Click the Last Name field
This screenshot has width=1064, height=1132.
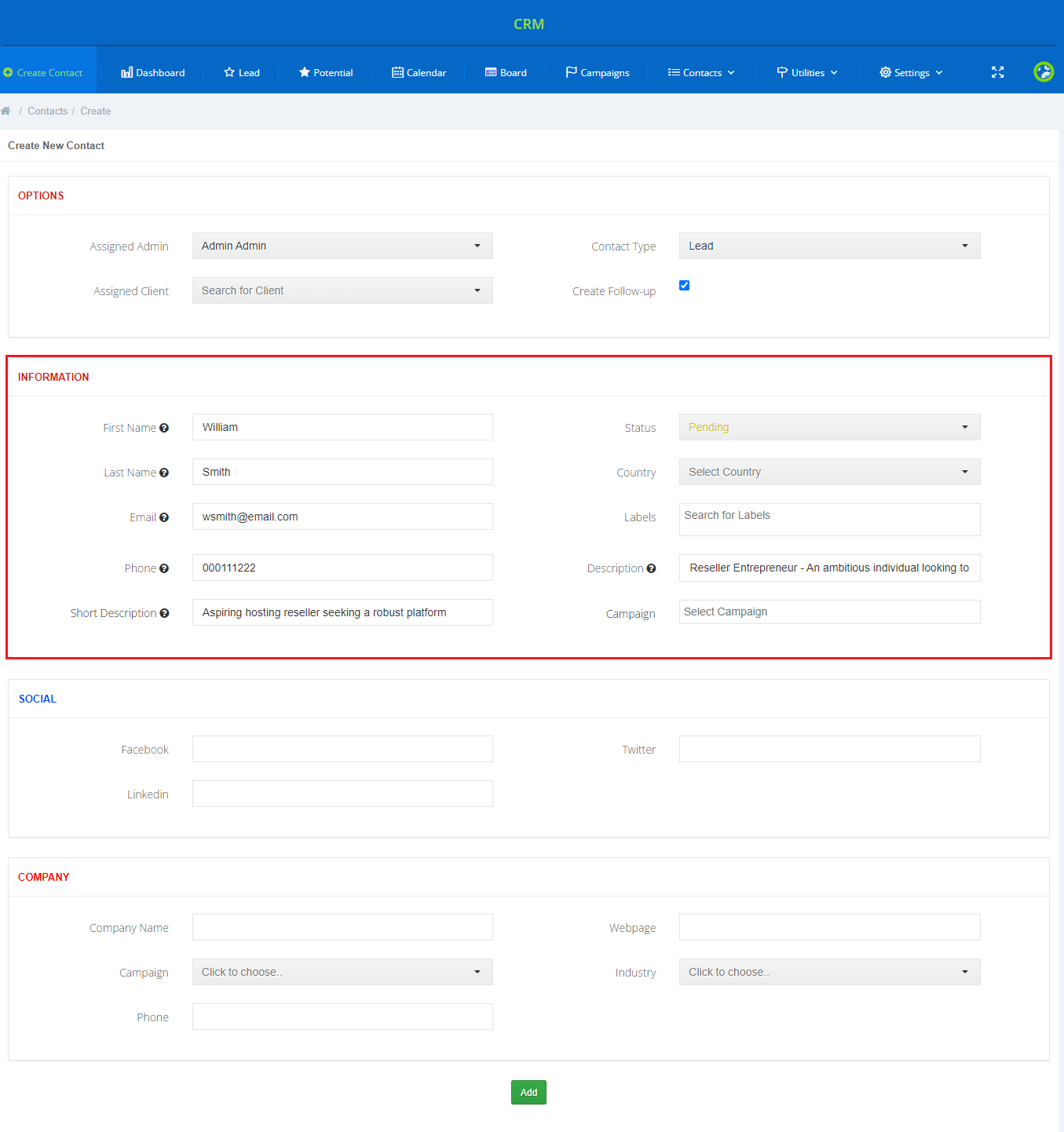tap(342, 472)
